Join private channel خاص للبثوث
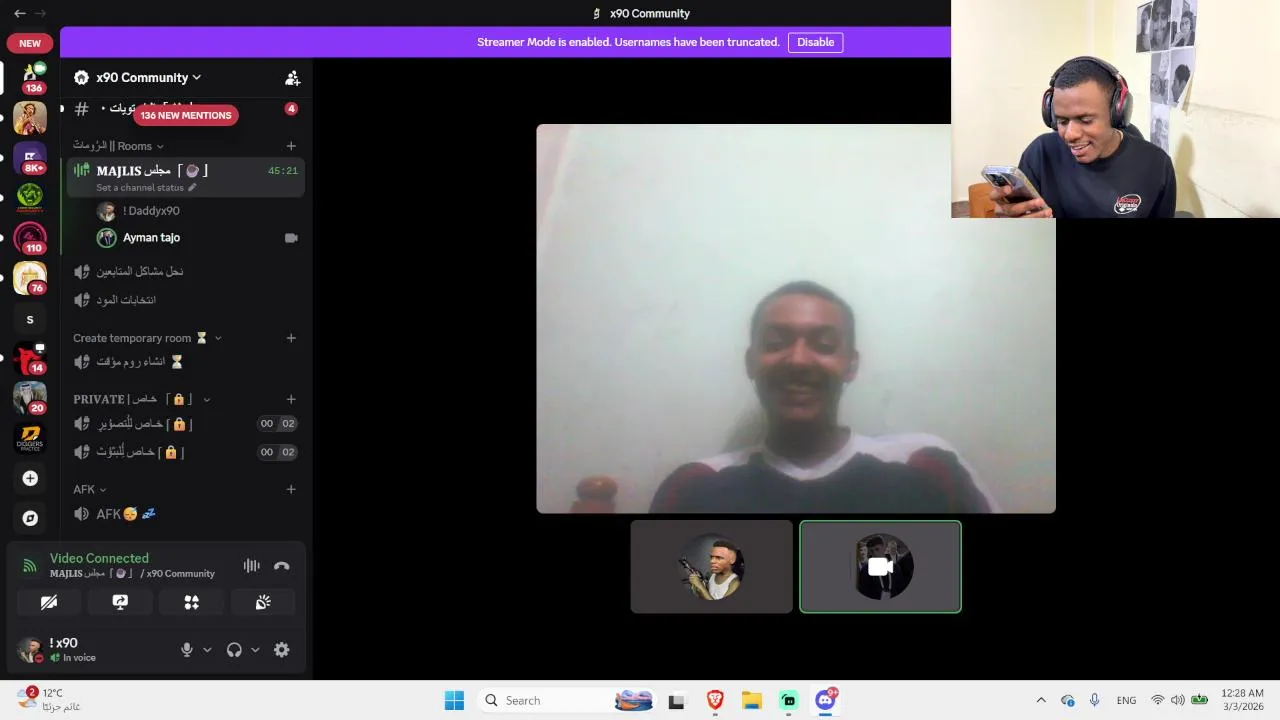The image size is (1280, 720). pyautogui.click(x=185, y=452)
